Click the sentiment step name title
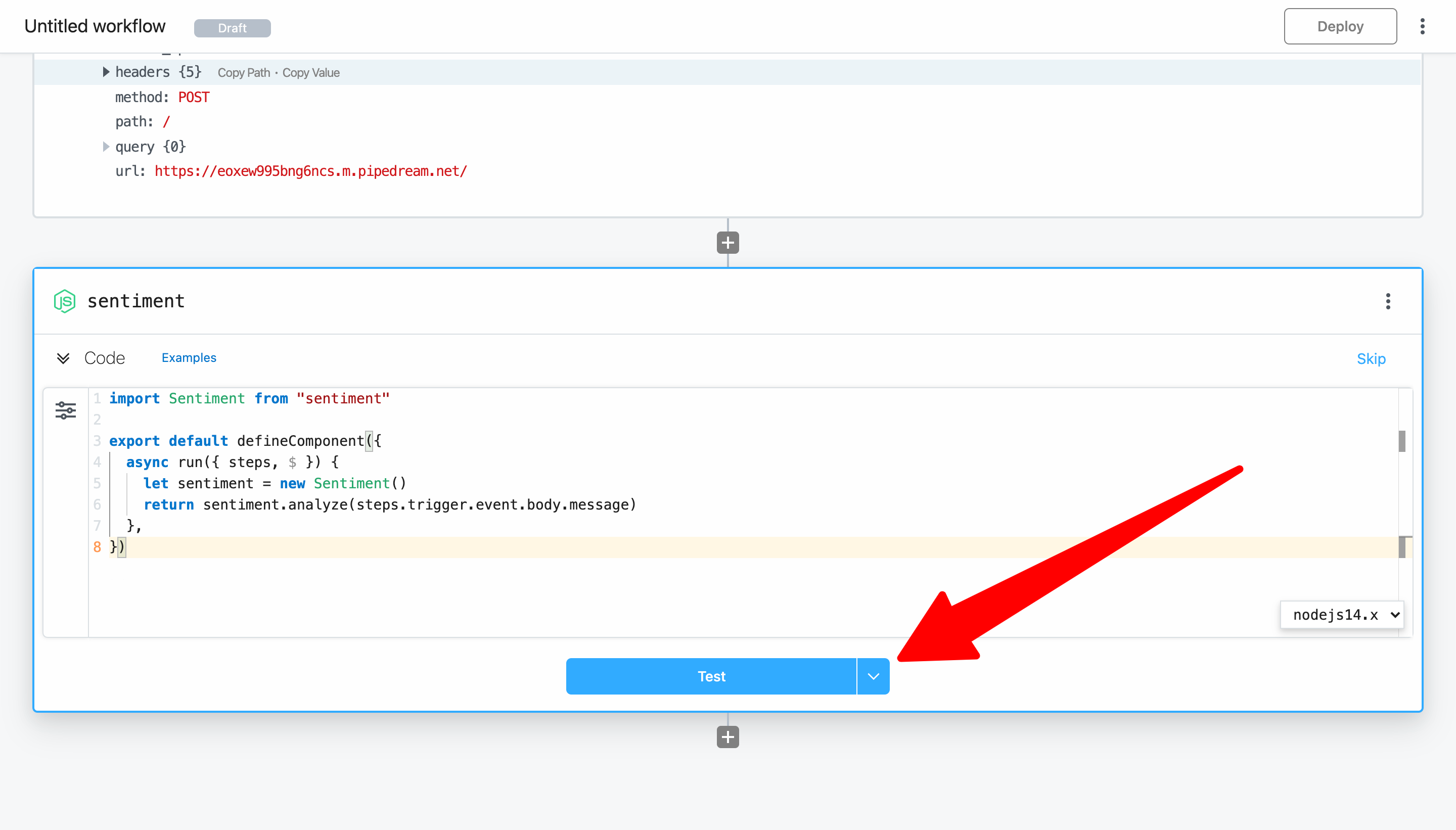Viewport: 1456px width, 830px height. pos(135,301)
